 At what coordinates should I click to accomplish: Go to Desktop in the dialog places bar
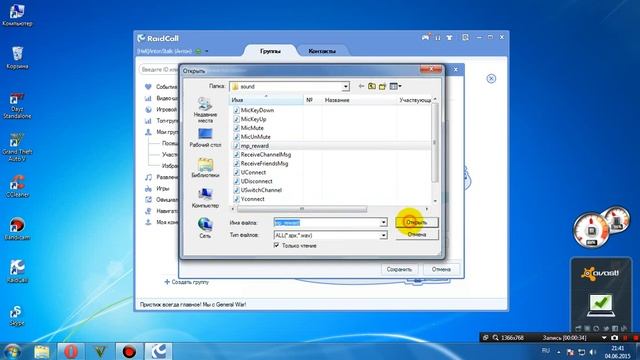(205, 138)
